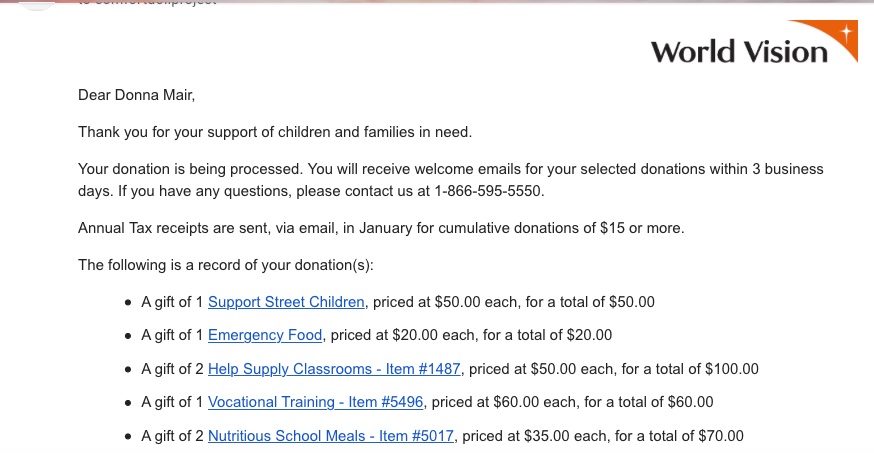Click the $100.00 total amount

pyautogui.click(x=732, y=369)
